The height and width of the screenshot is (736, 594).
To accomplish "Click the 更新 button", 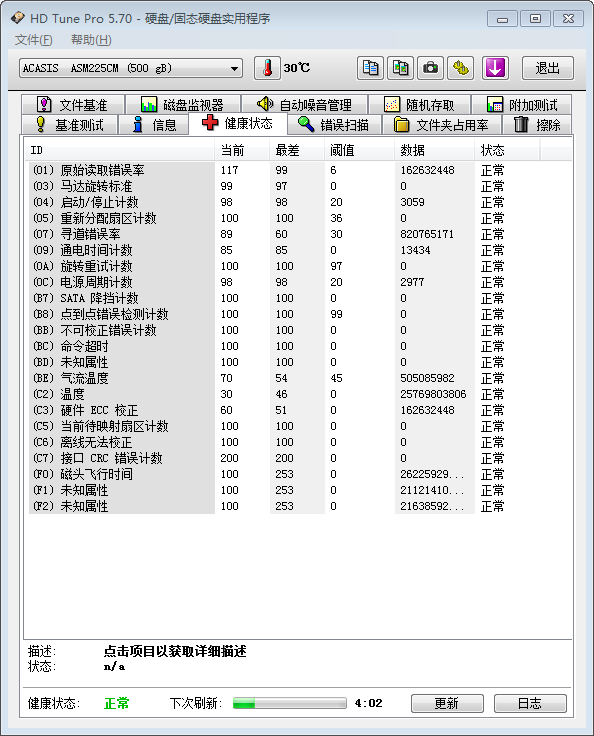I will pos(447,703).
